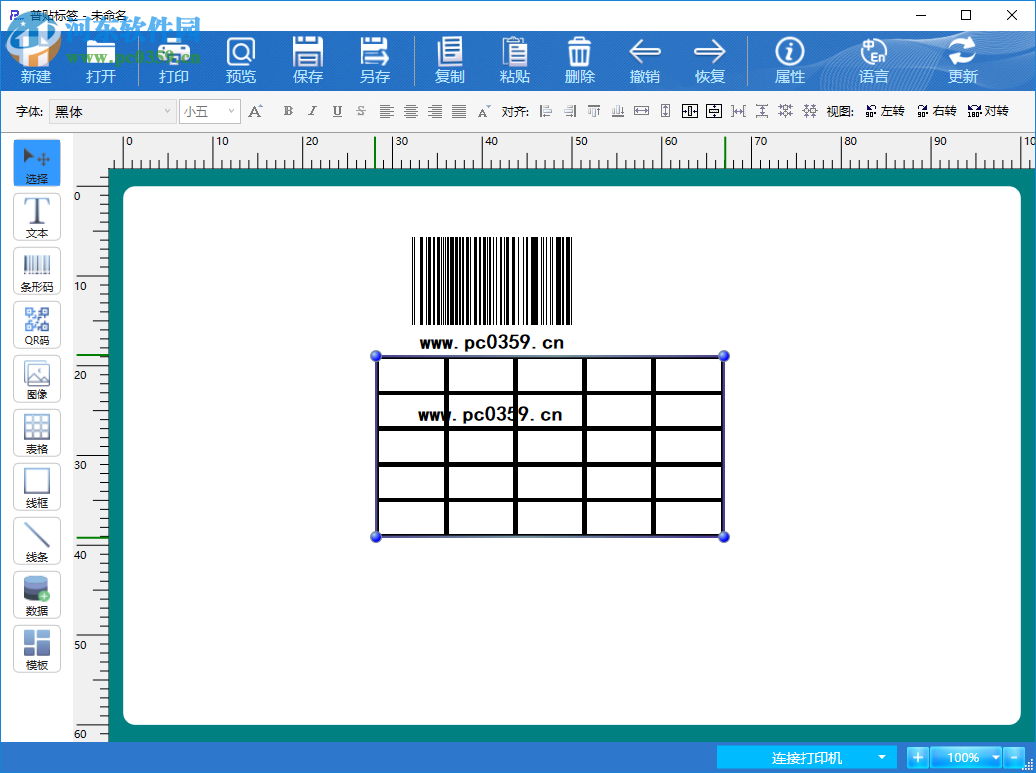Rotate view left with 左转
Image resolution: width=1036 pixels, height=773 pixels.
tap(885, 111)
